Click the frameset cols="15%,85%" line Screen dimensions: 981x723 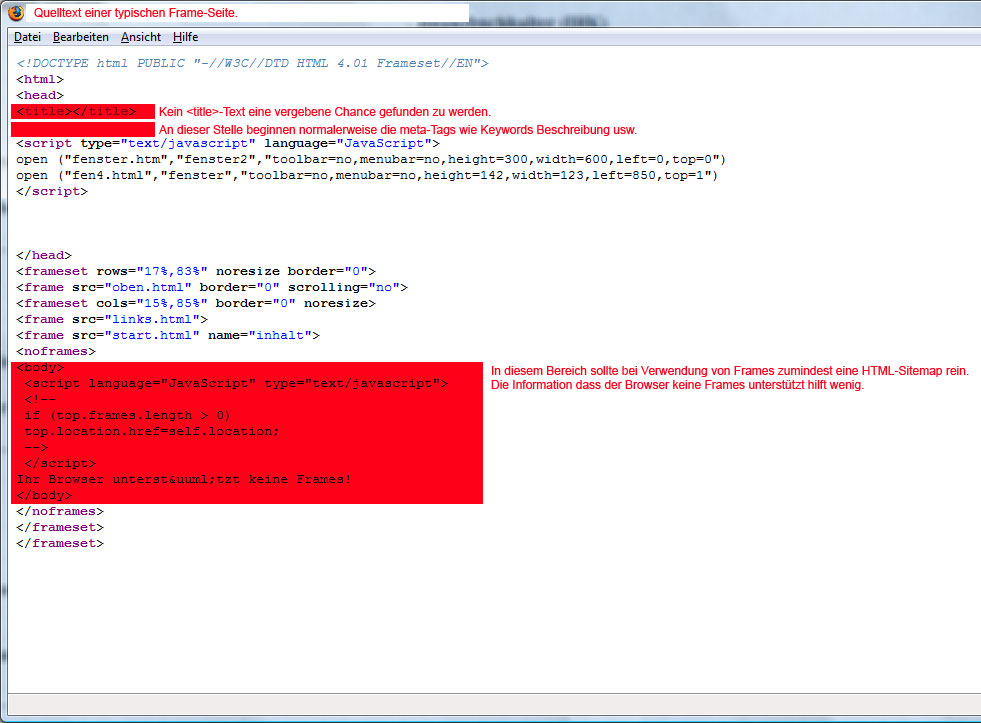click(196, 303)
